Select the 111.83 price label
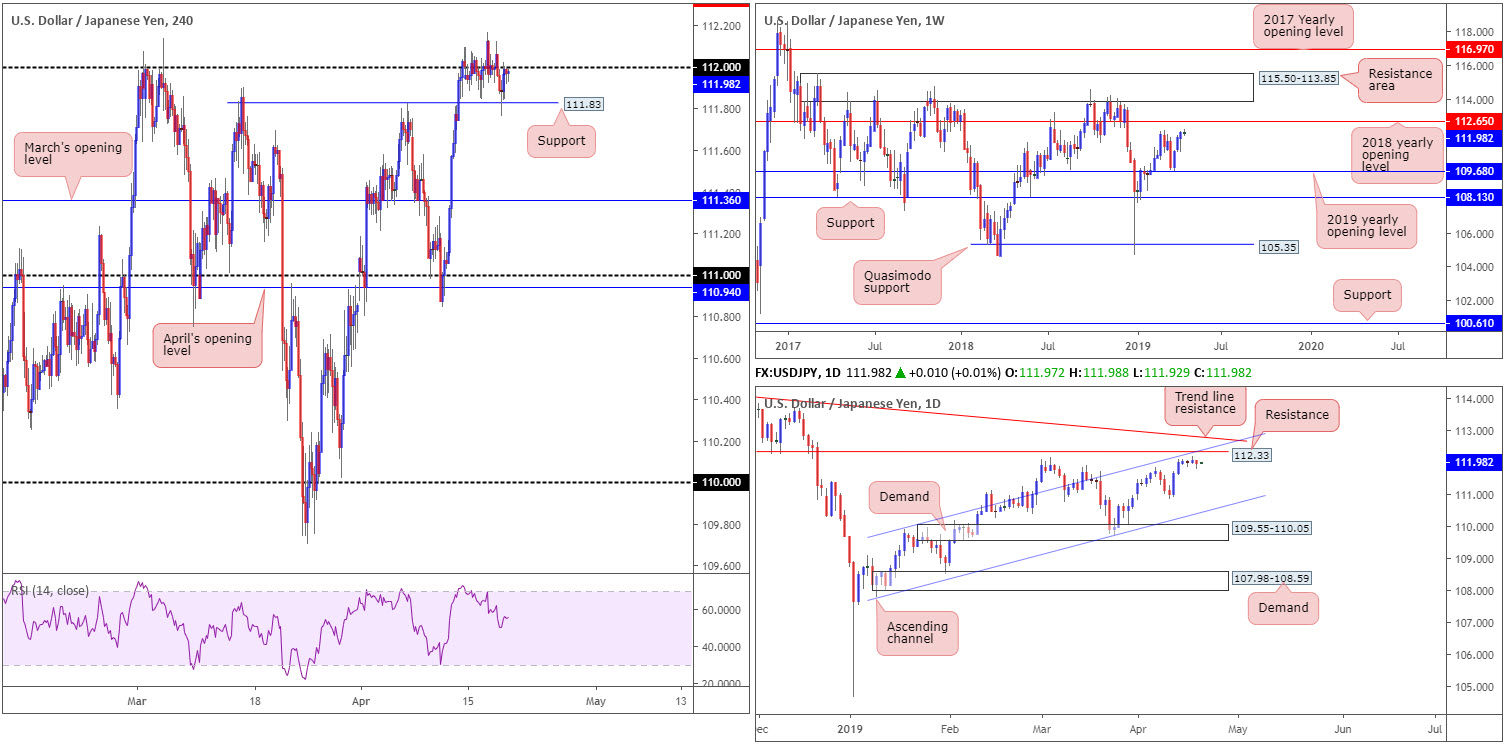Screen dimensions: 1506x746 tap(583, 104)
